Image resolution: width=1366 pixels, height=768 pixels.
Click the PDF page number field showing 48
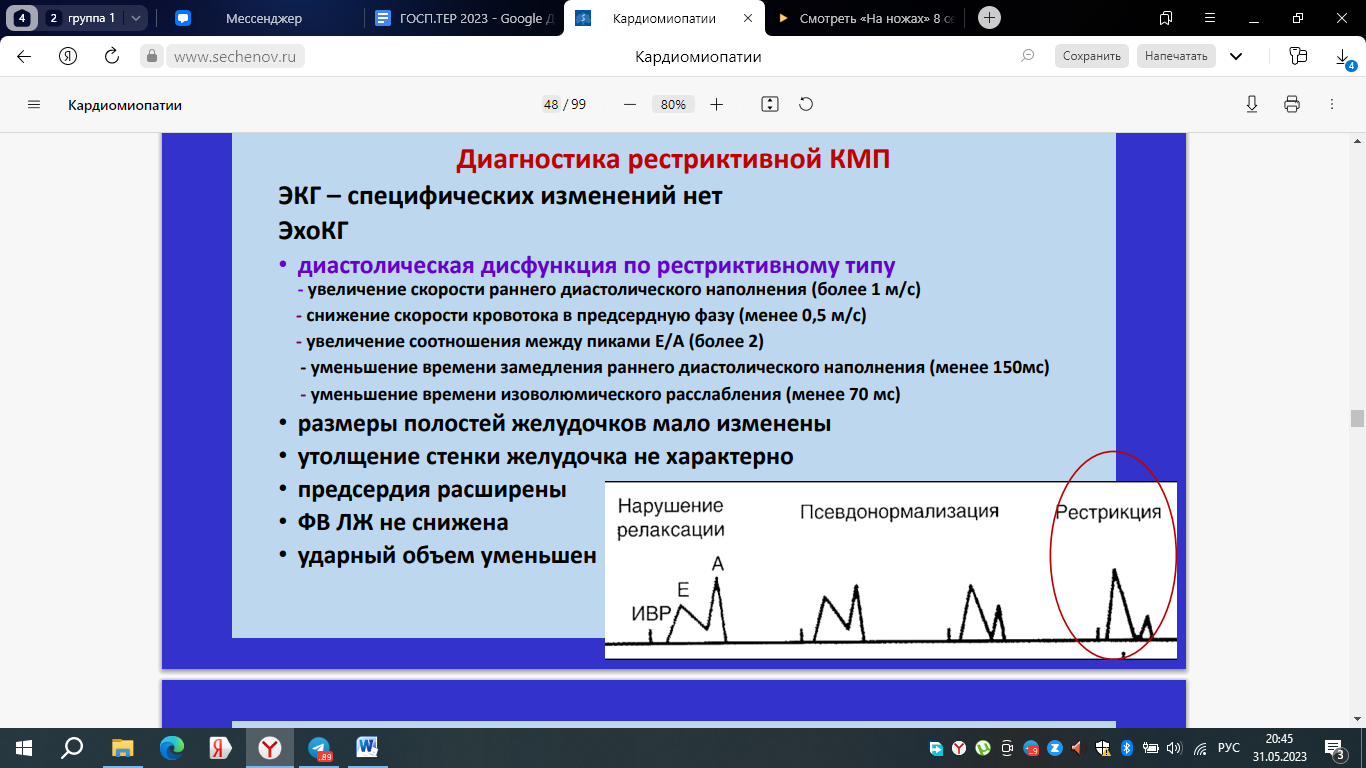coord(551,104)
